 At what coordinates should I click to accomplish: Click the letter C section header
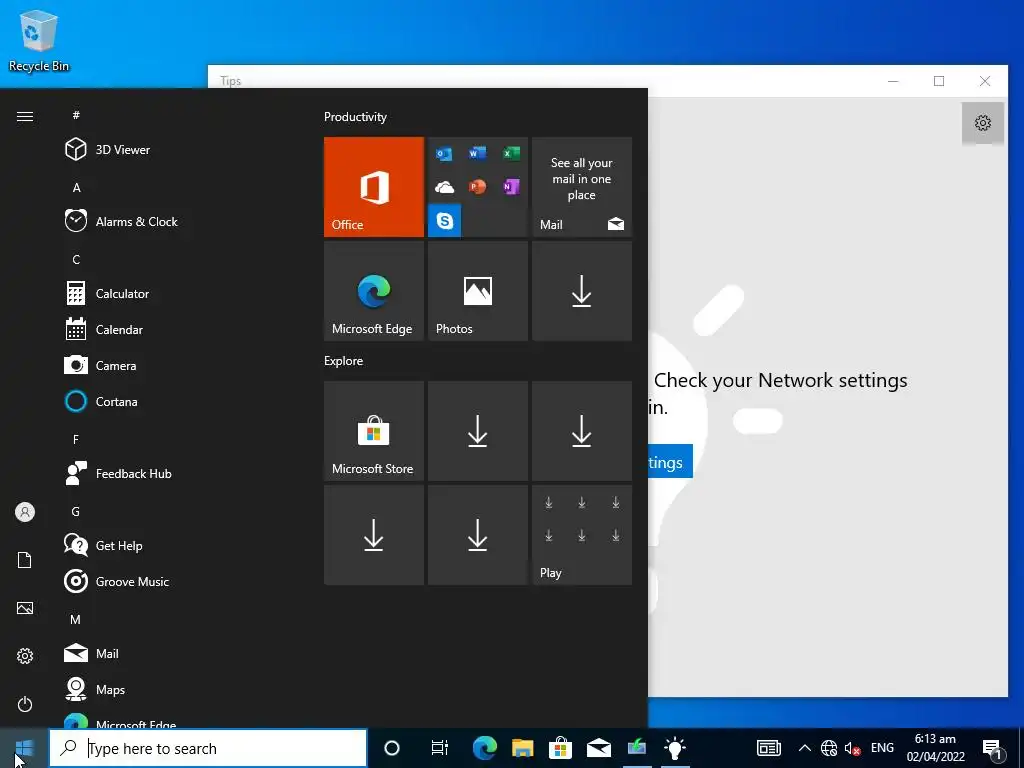(x=76, y=259)
